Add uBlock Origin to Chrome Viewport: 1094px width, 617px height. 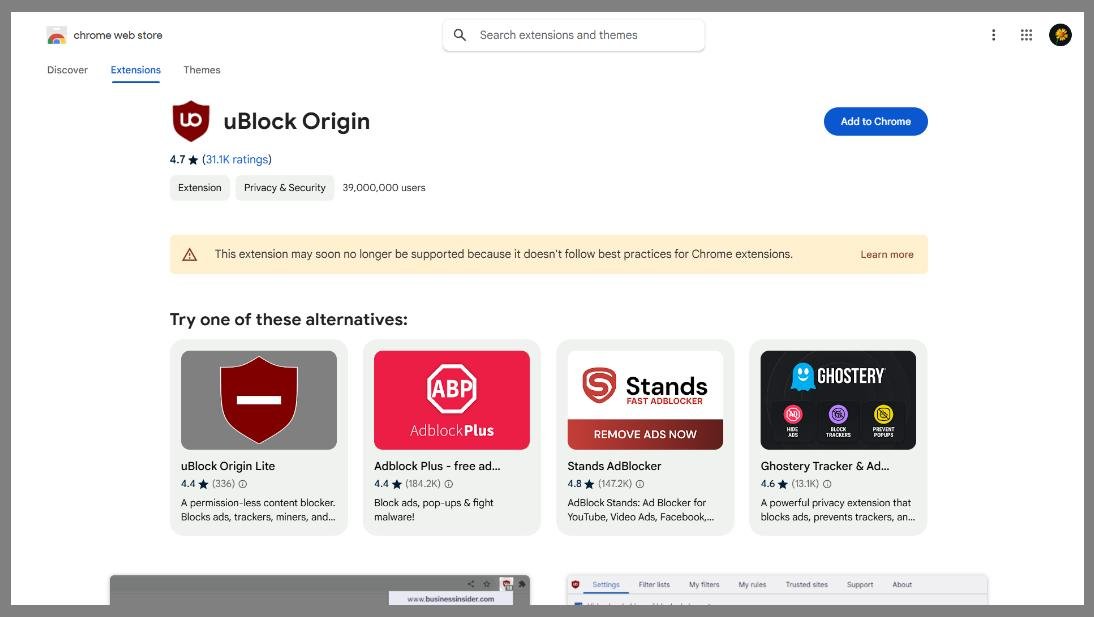(876, 121)
